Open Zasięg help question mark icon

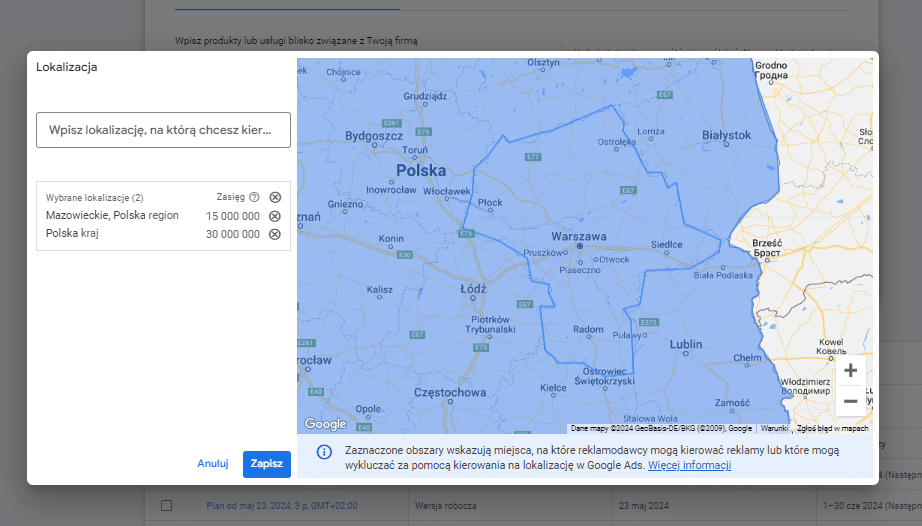coord(254,197)
